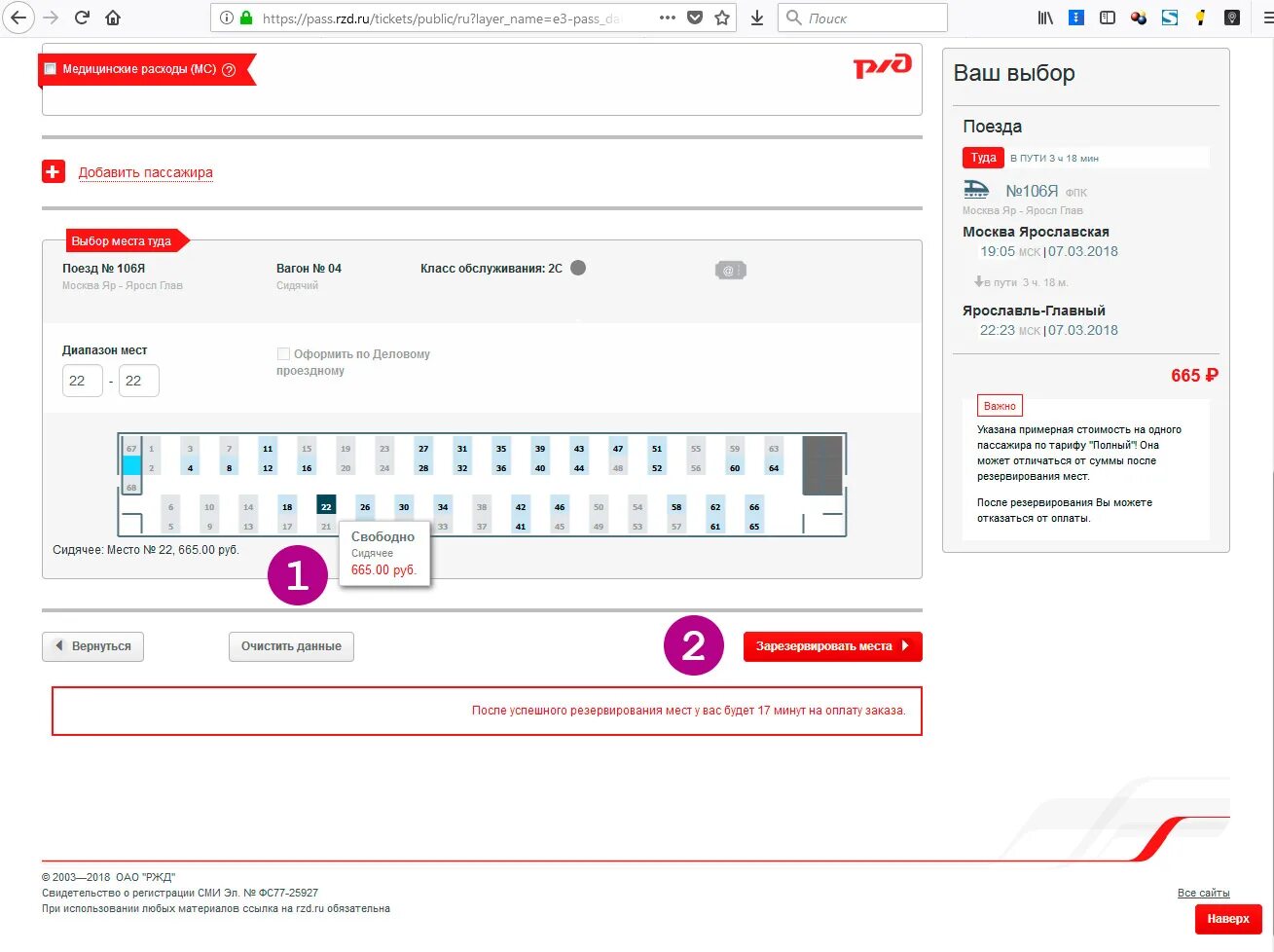
Task: Check Оформить по Деловому проездному
Action: [283, 353]
